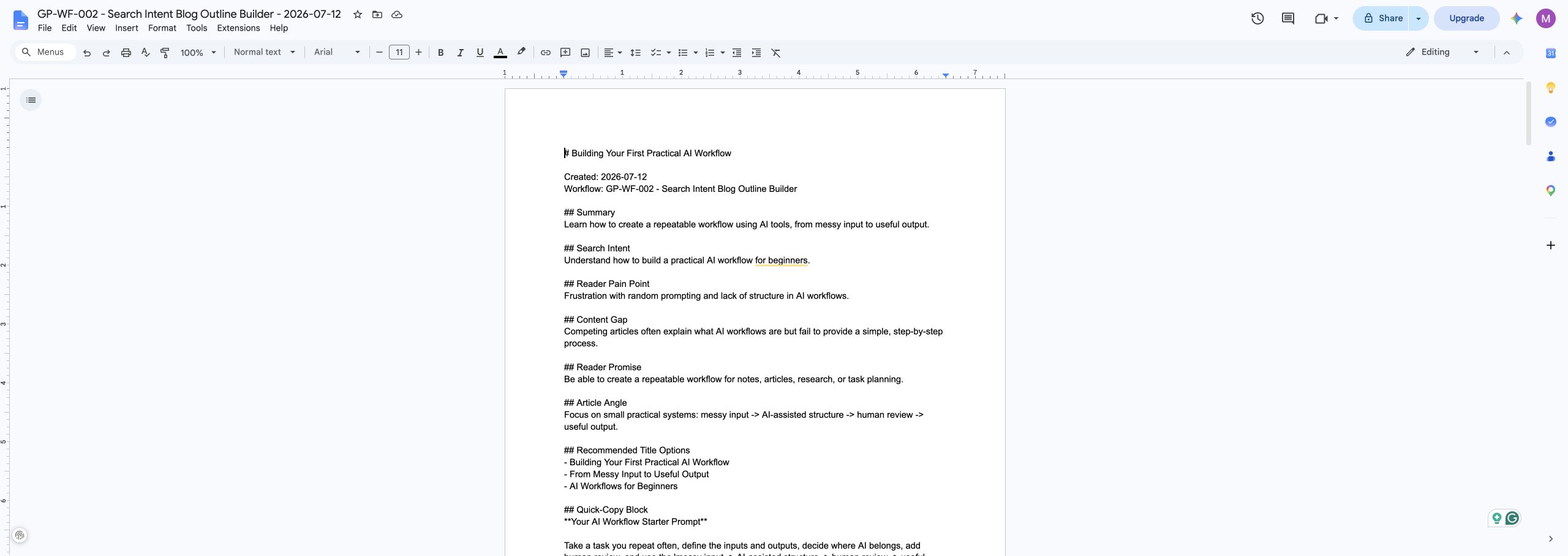Run spelling and grammar check icon
Image resolution: width=1568 pixels, height=556 pixels.
(x=146, y=53)
